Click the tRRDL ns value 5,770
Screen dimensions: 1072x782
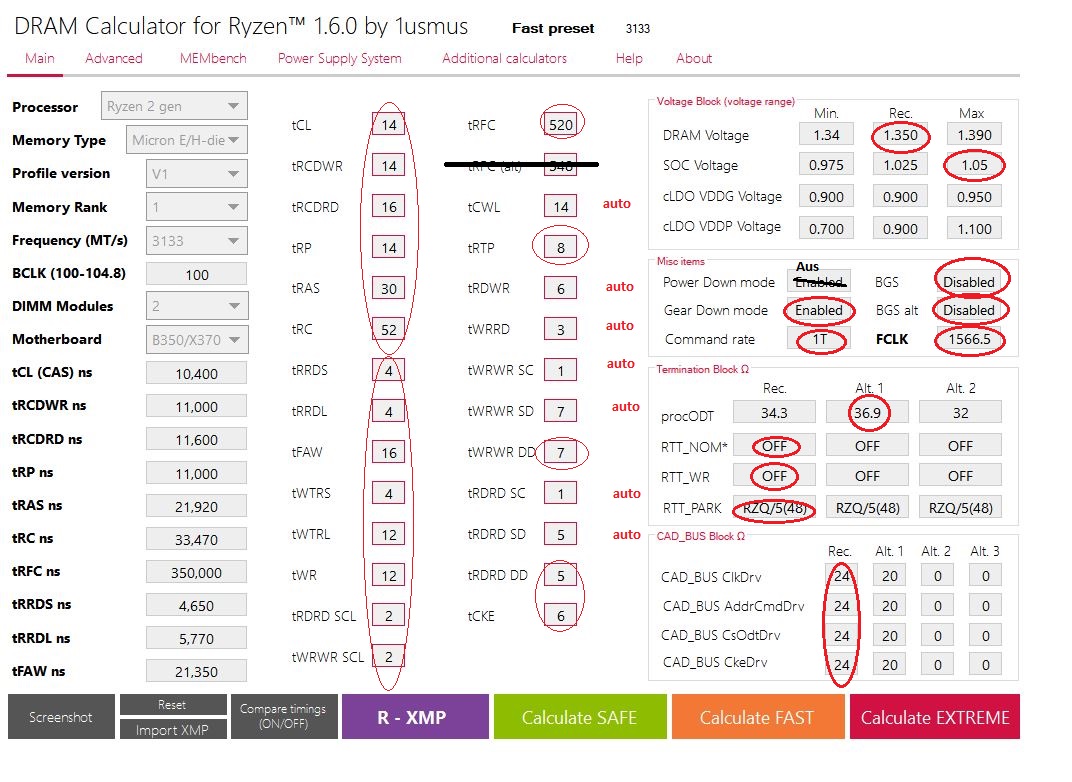coord(197,638)
